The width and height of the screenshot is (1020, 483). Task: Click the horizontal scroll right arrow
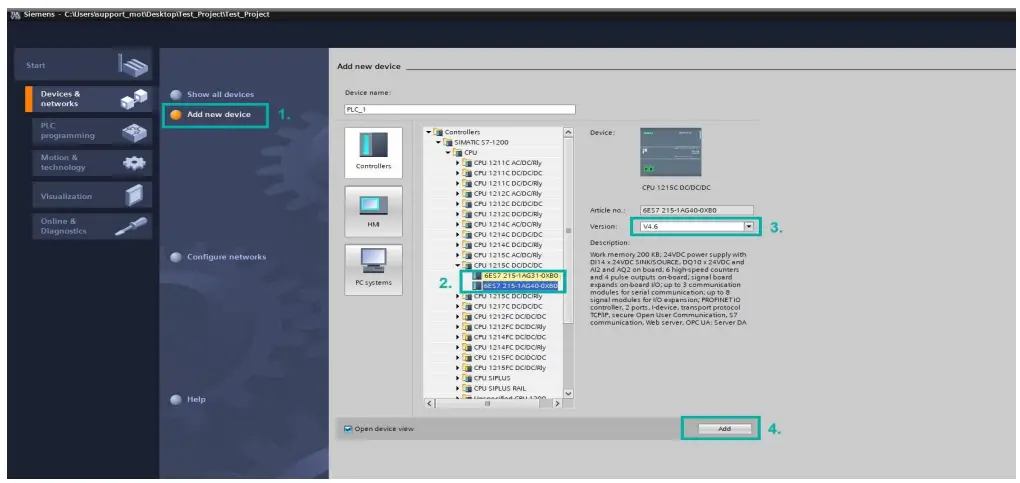557,404
